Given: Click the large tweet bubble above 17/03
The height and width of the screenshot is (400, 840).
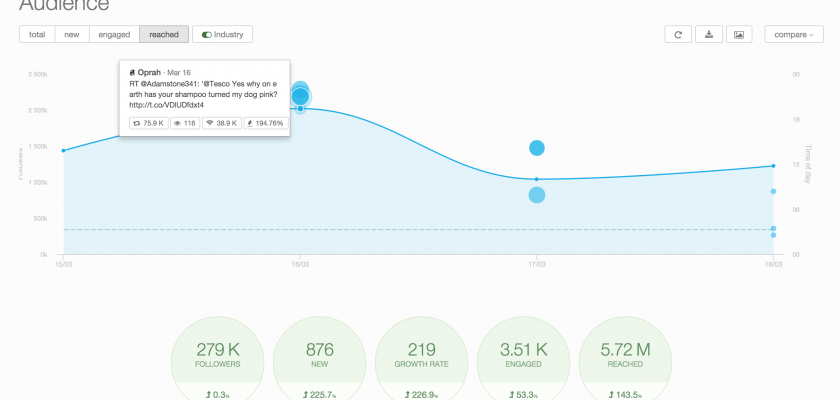Looking at the screenshot, I should coord(537,148).
